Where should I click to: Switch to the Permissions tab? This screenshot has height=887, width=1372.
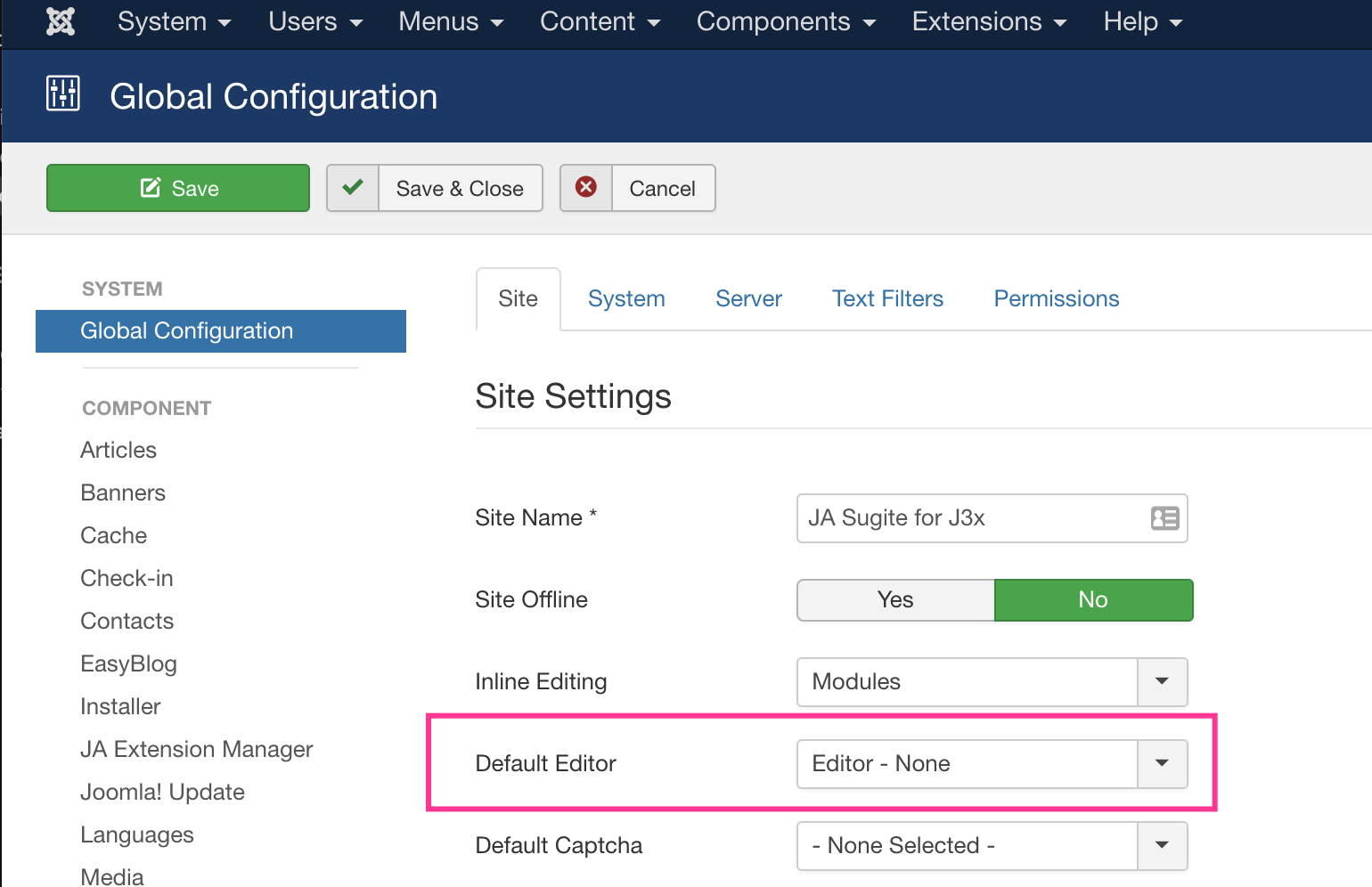1057,299
